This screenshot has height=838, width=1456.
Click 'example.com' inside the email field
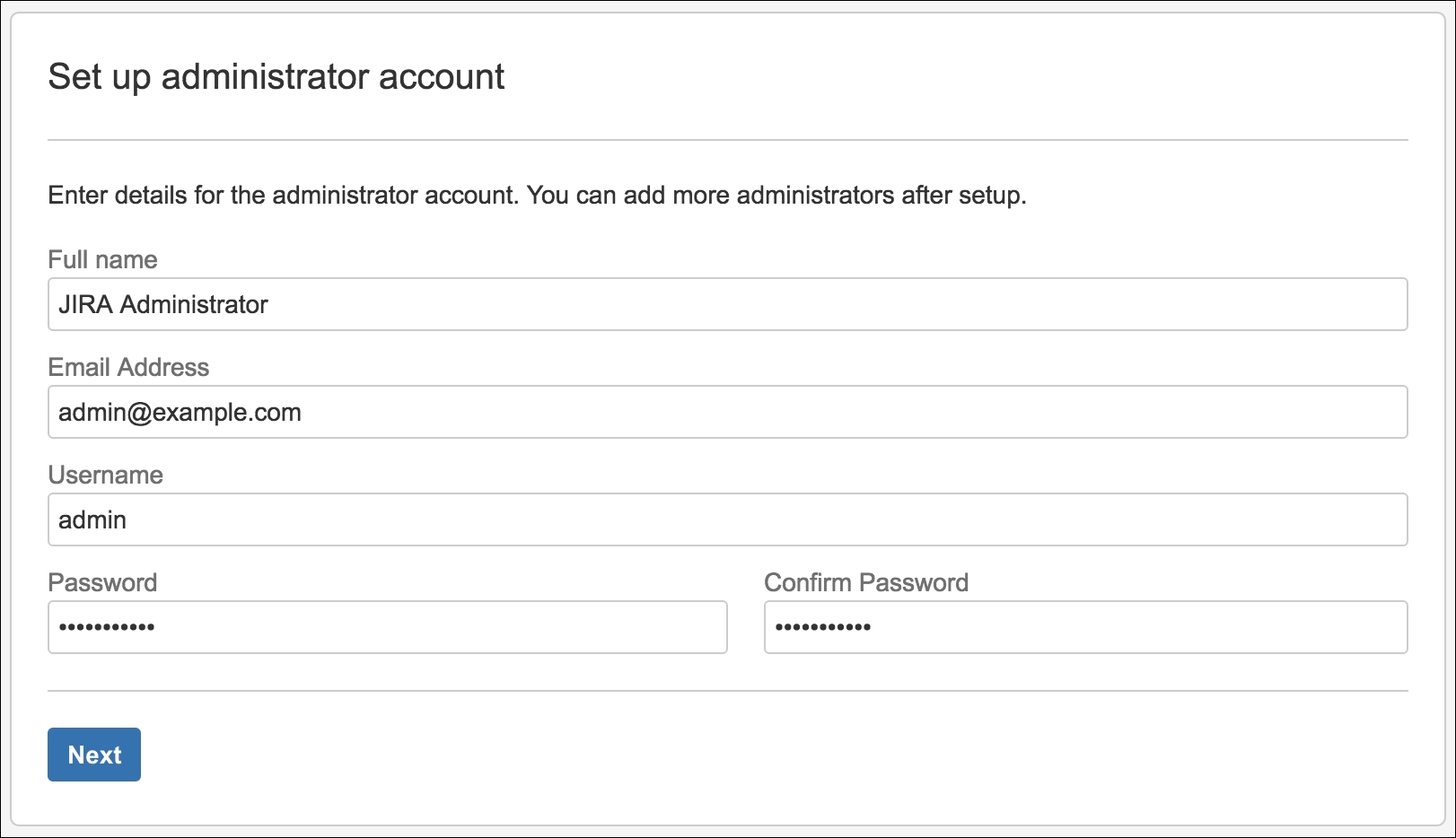tap(226, 413)
